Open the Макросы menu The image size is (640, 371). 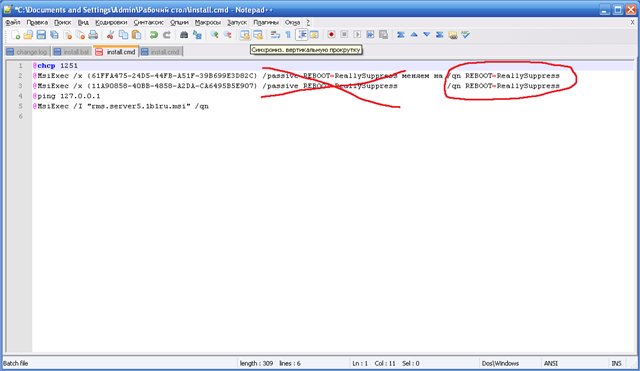[208, 22]
